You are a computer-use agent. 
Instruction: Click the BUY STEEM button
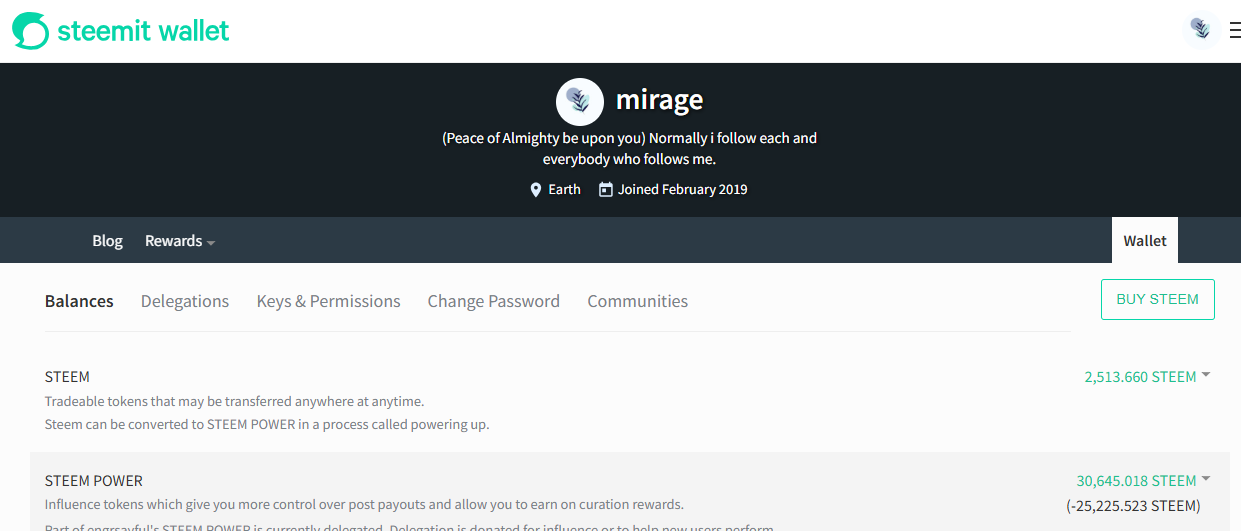click(x=1158, y=299)
